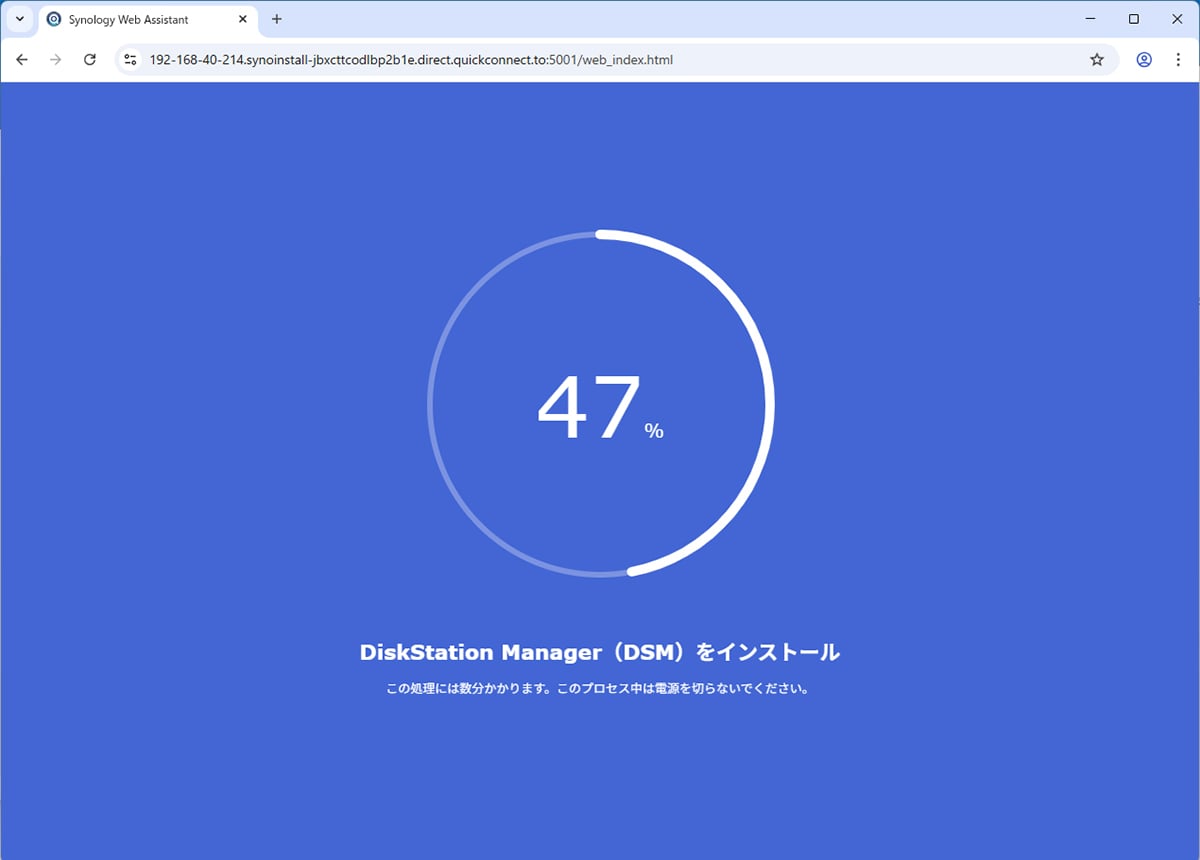The height and width of the screenshot is (860, 1200).
Task: Open a new browser tab
Action: (x=277, y=19)
